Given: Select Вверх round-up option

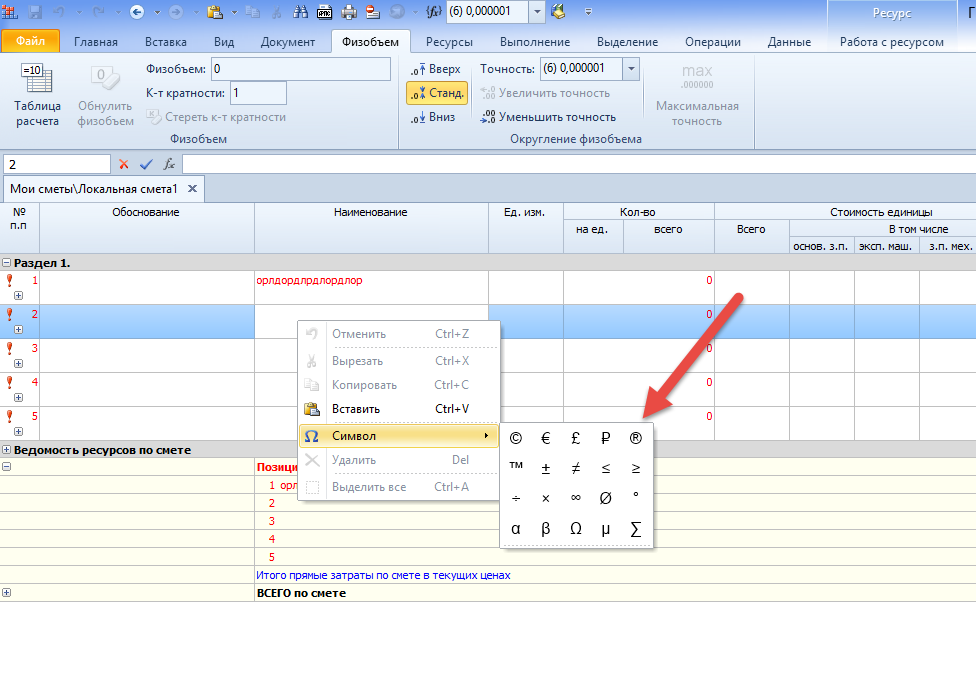Looking at the screenshot, I should click(436, 69).
